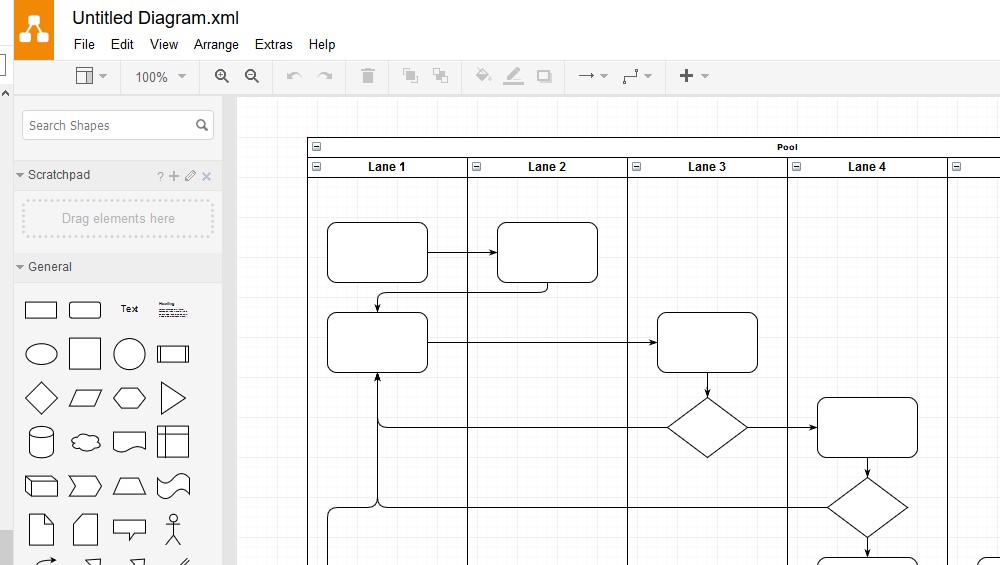Click the Scratchpad help question mark

coord(160,177)
